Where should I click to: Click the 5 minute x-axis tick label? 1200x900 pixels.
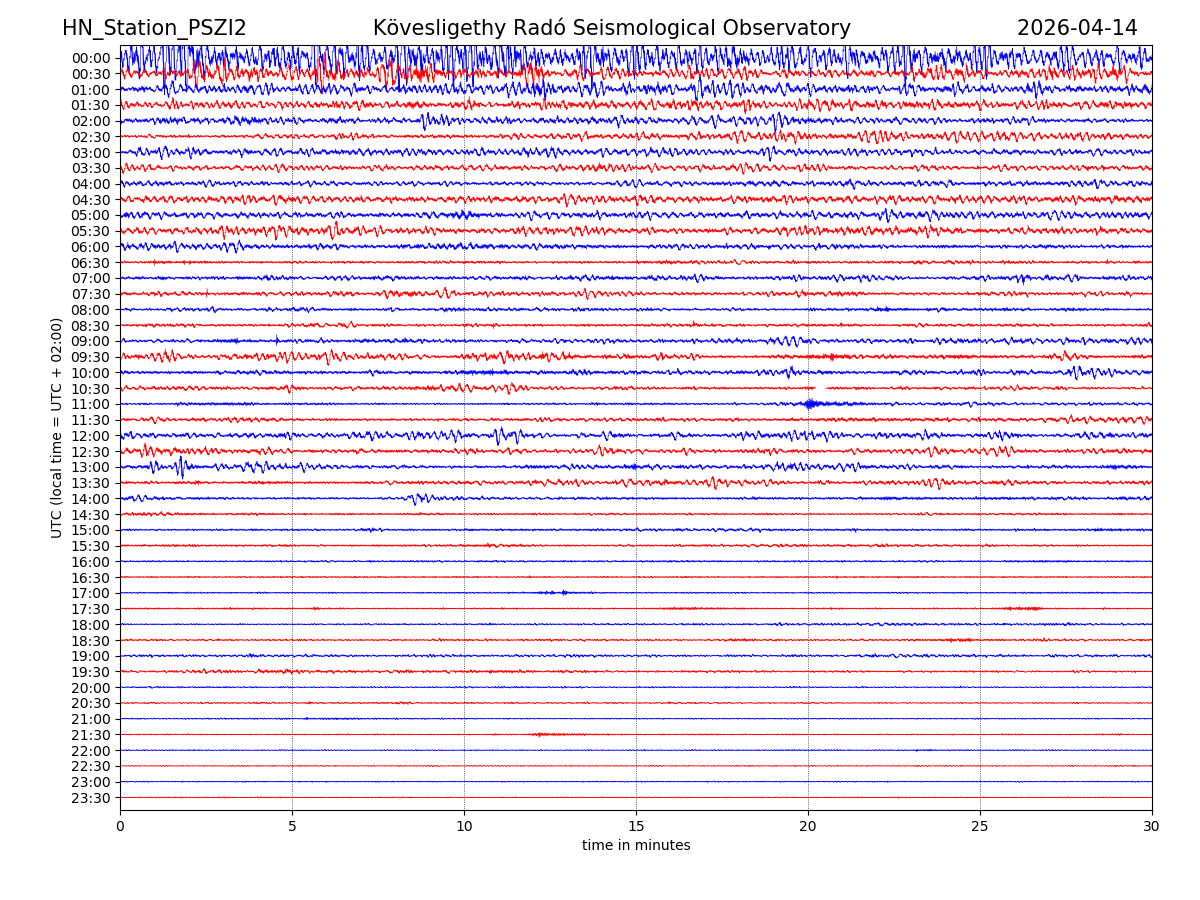292,827
